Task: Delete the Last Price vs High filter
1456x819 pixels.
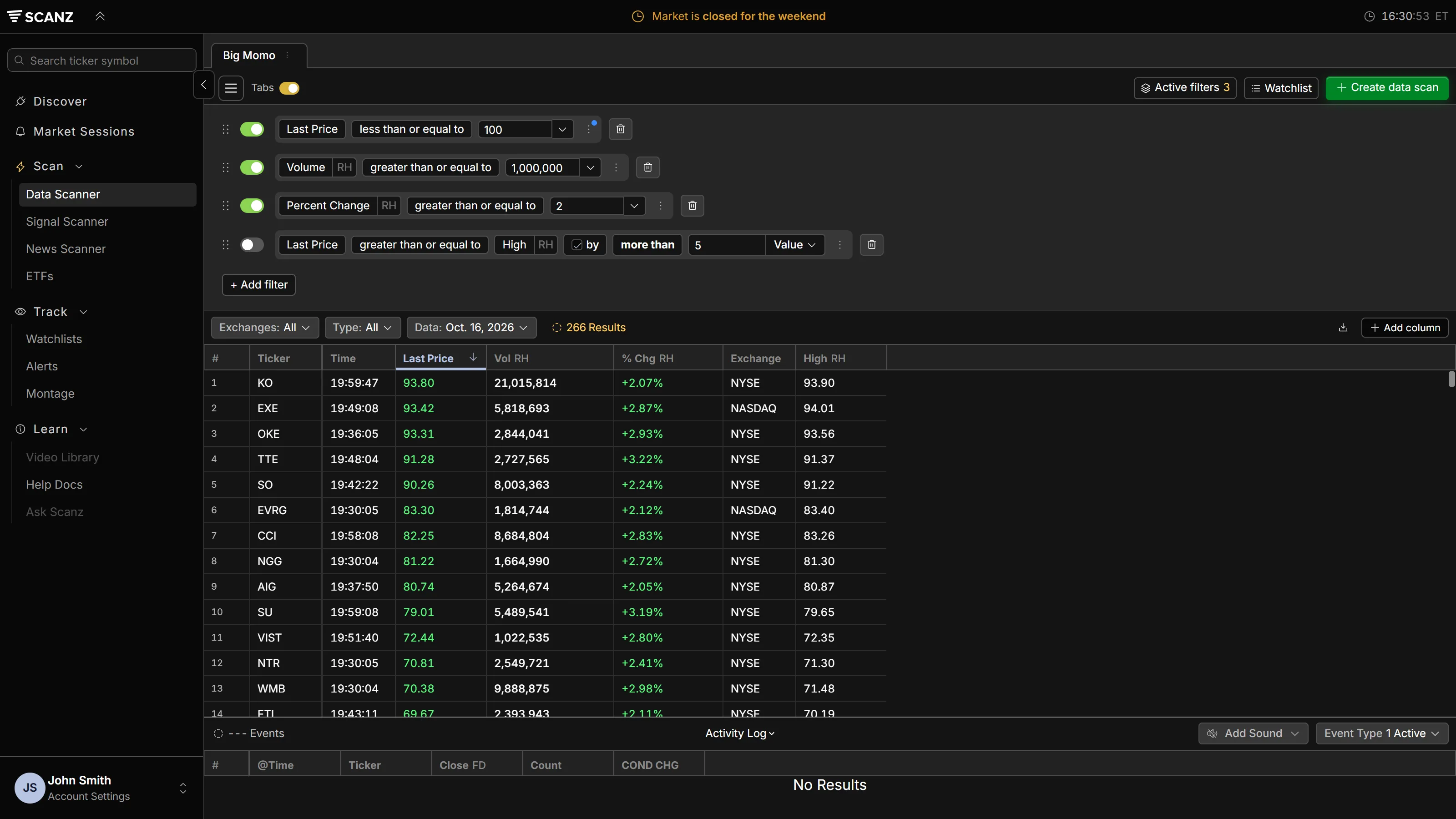Action: point(871,245)
